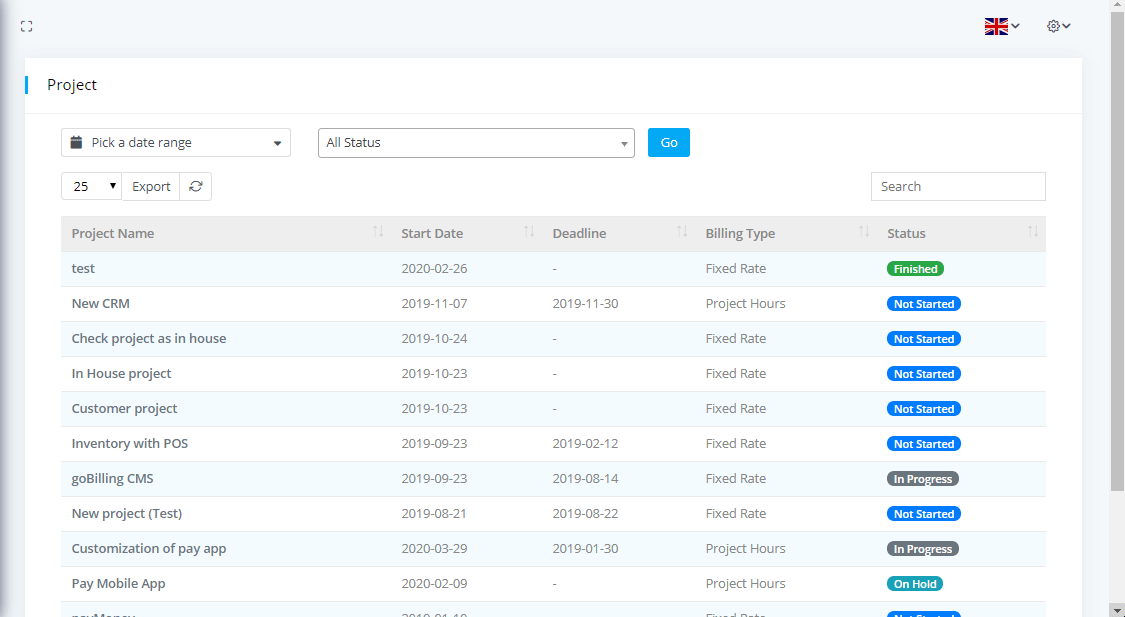The height and width of the screenshot is (617, 1125).
Task: Click the Export button
Action: (x=151, y=187)
